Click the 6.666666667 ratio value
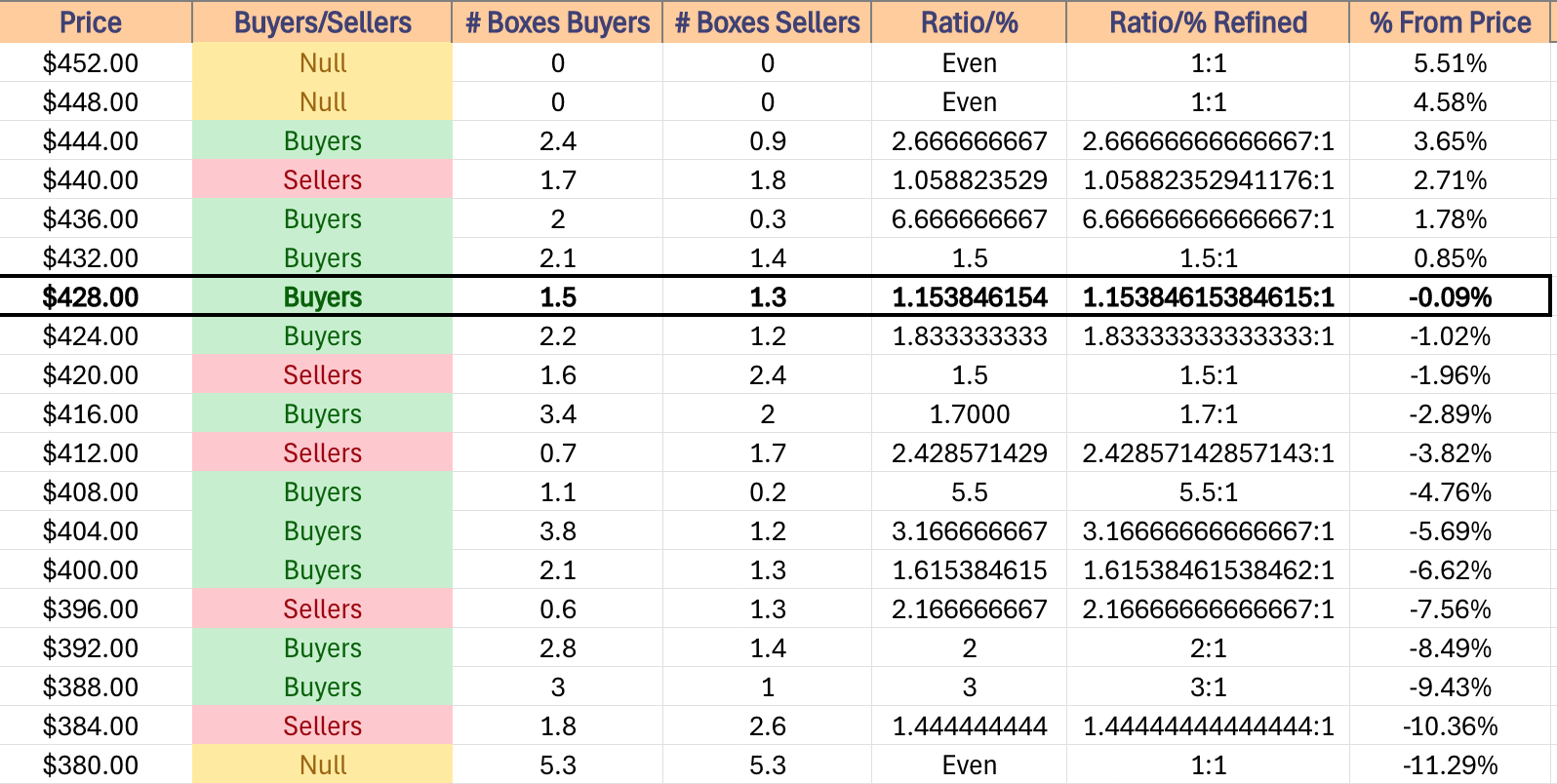1557x784 pixels. [970, 219]
